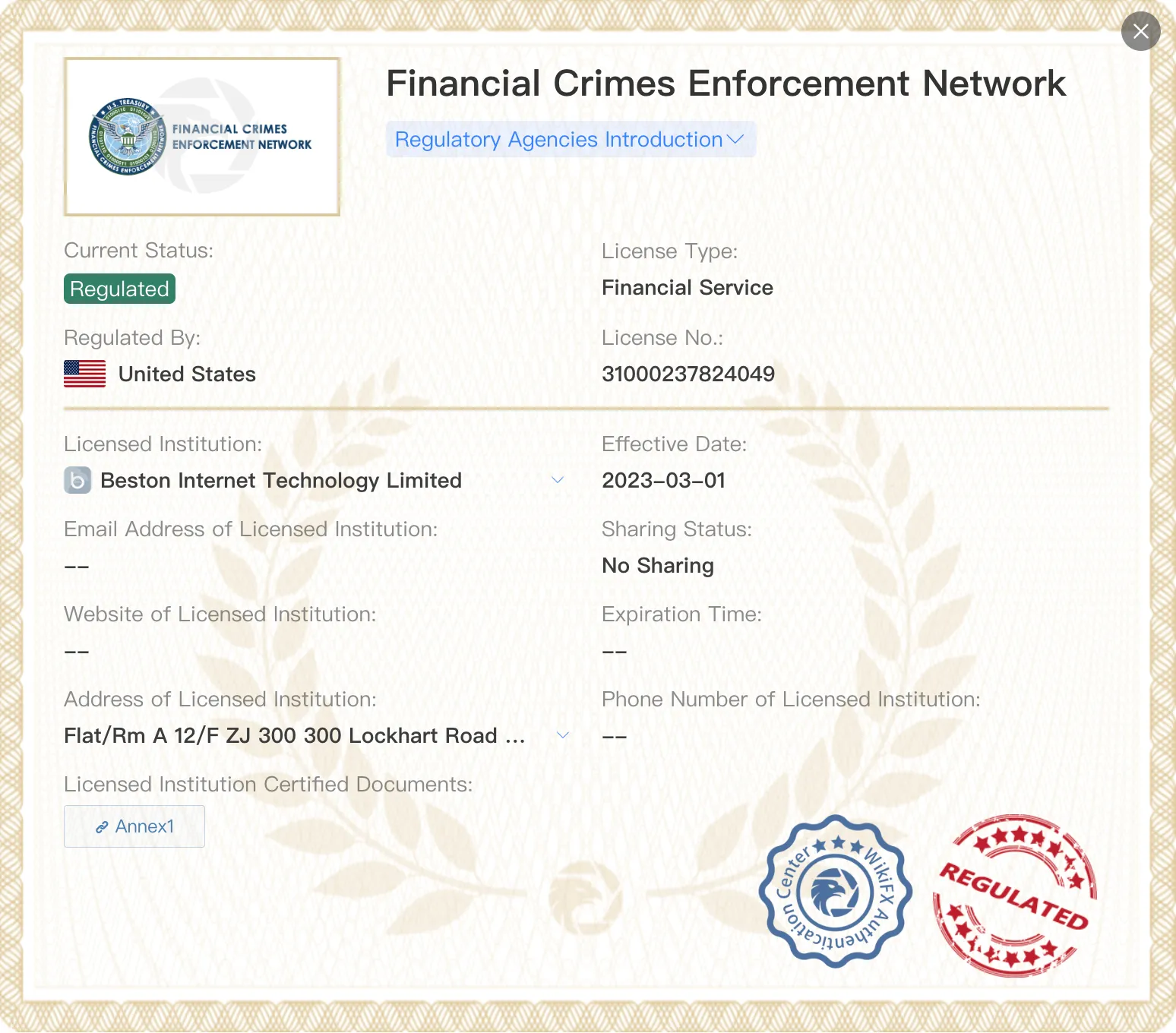The image size is (1176, 1033).
Task: Click the Beston institution logo icon
Action: click(77, 480)
